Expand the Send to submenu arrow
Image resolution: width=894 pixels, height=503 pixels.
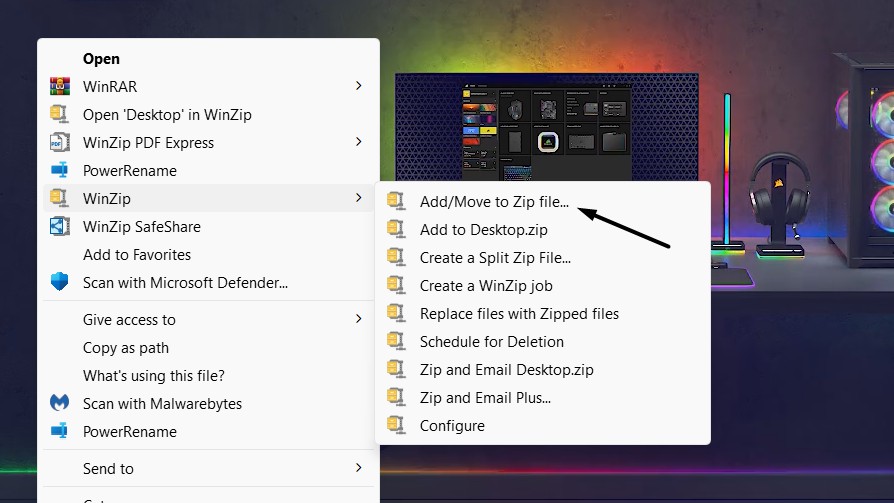point(359,468)
